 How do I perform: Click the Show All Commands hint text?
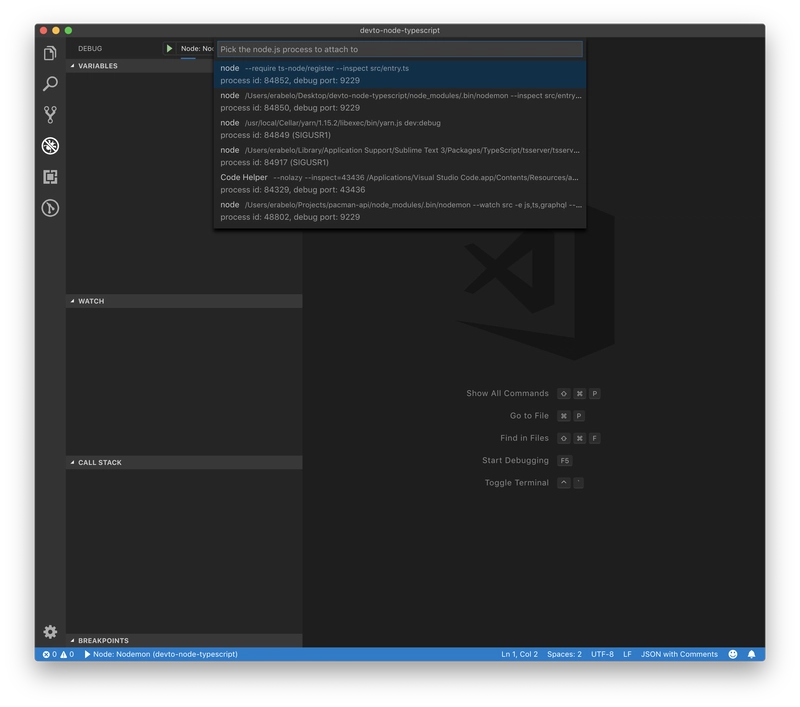click(x=507, y=393)
